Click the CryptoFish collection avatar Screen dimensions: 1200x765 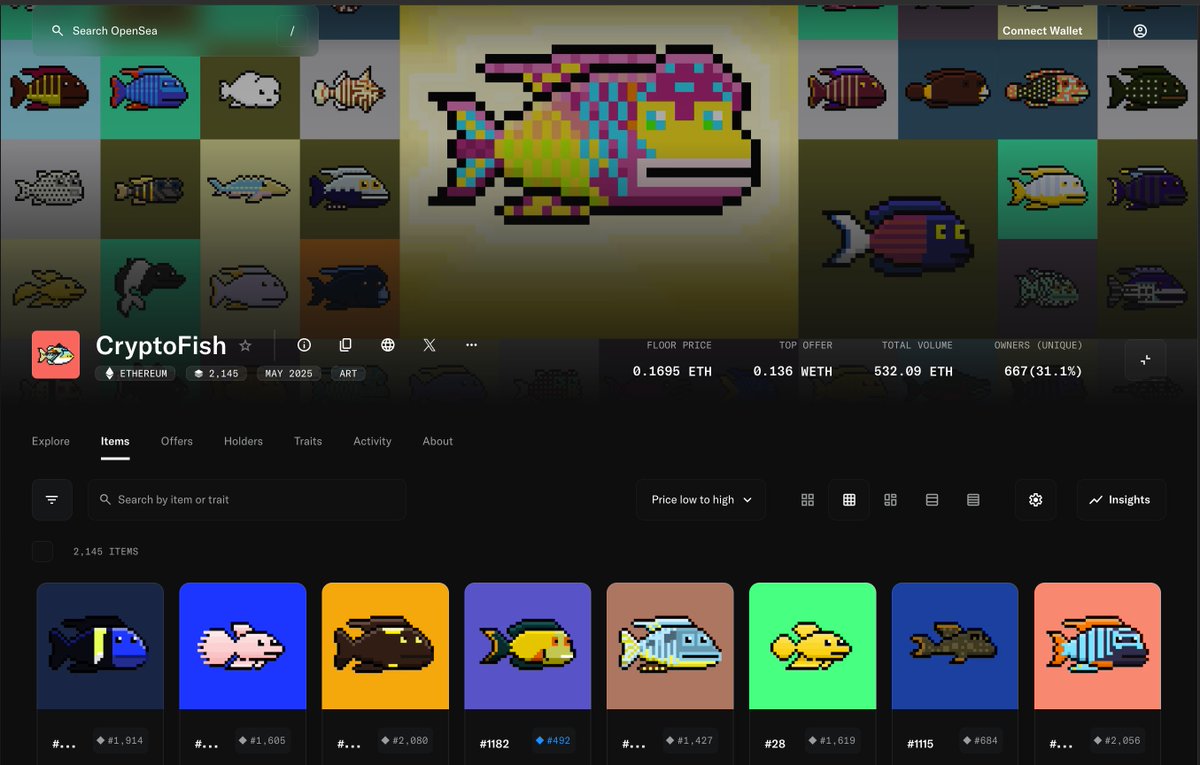[56, 355]
